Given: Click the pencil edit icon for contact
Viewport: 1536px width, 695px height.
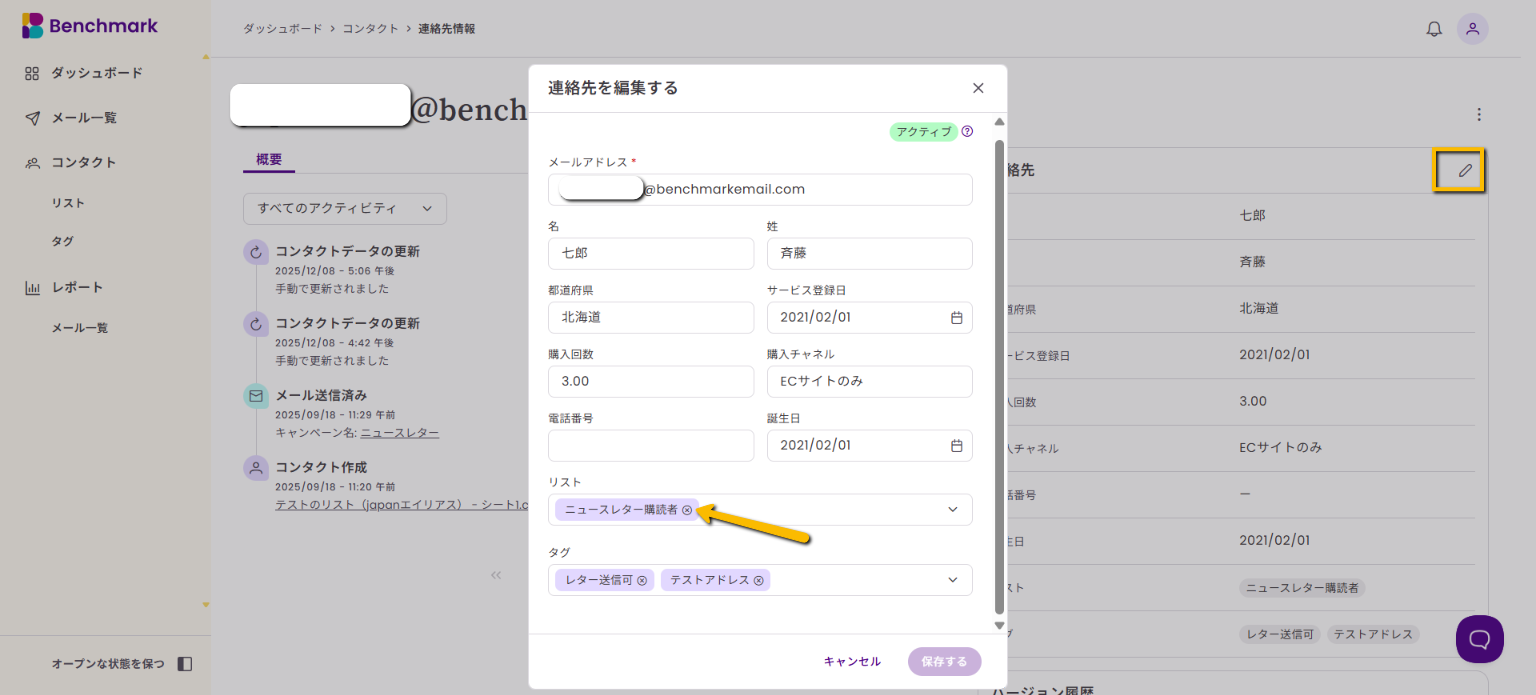Looking at the screenshot, I should 1465,170.
